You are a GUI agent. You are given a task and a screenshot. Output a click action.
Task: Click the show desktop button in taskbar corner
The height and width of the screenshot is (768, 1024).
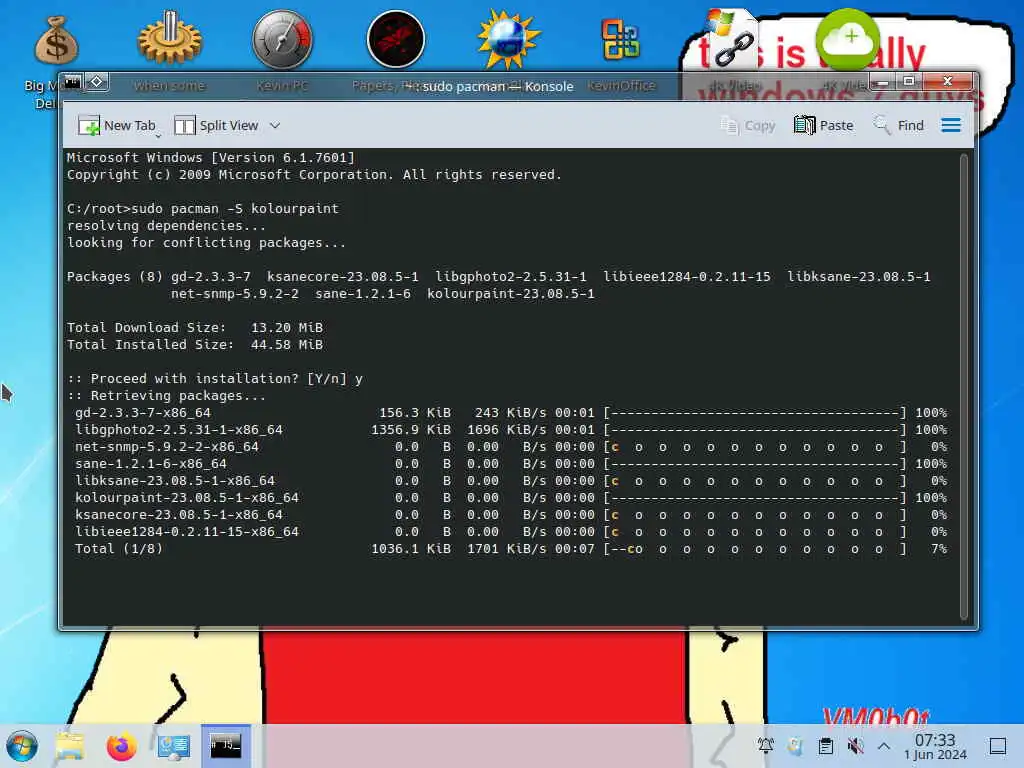click(x=998, y=746)
